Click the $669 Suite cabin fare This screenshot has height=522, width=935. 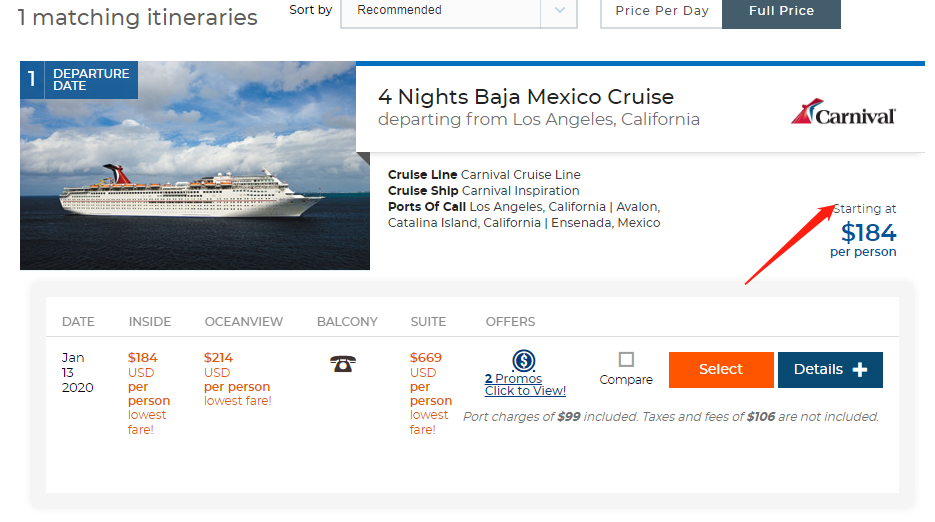click(x=426, y=357)
